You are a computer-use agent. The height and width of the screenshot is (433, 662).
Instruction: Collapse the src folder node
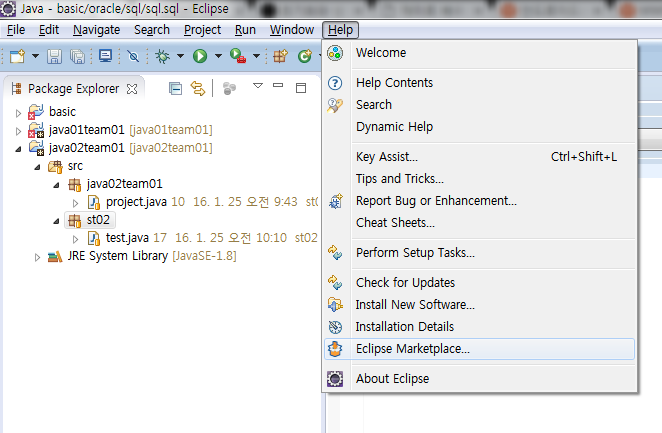[38, 167]
